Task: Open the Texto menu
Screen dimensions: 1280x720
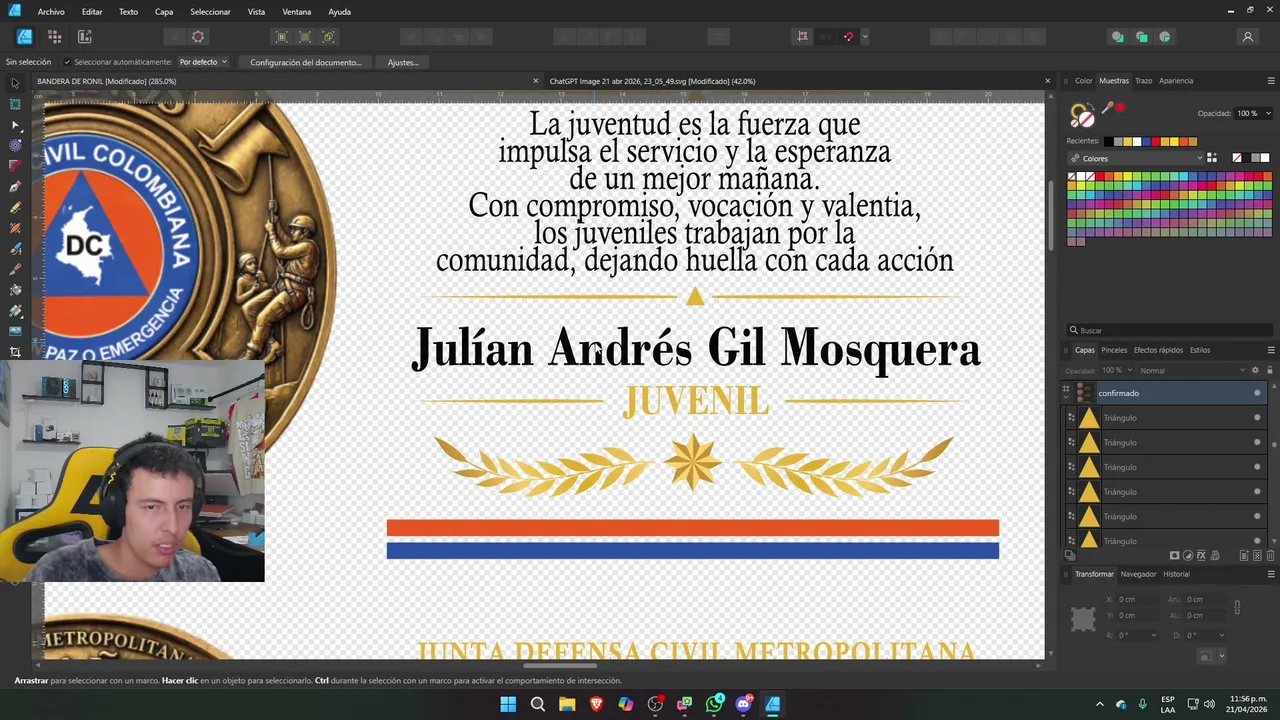Action: pyautogui.click(x=128, y=12)
